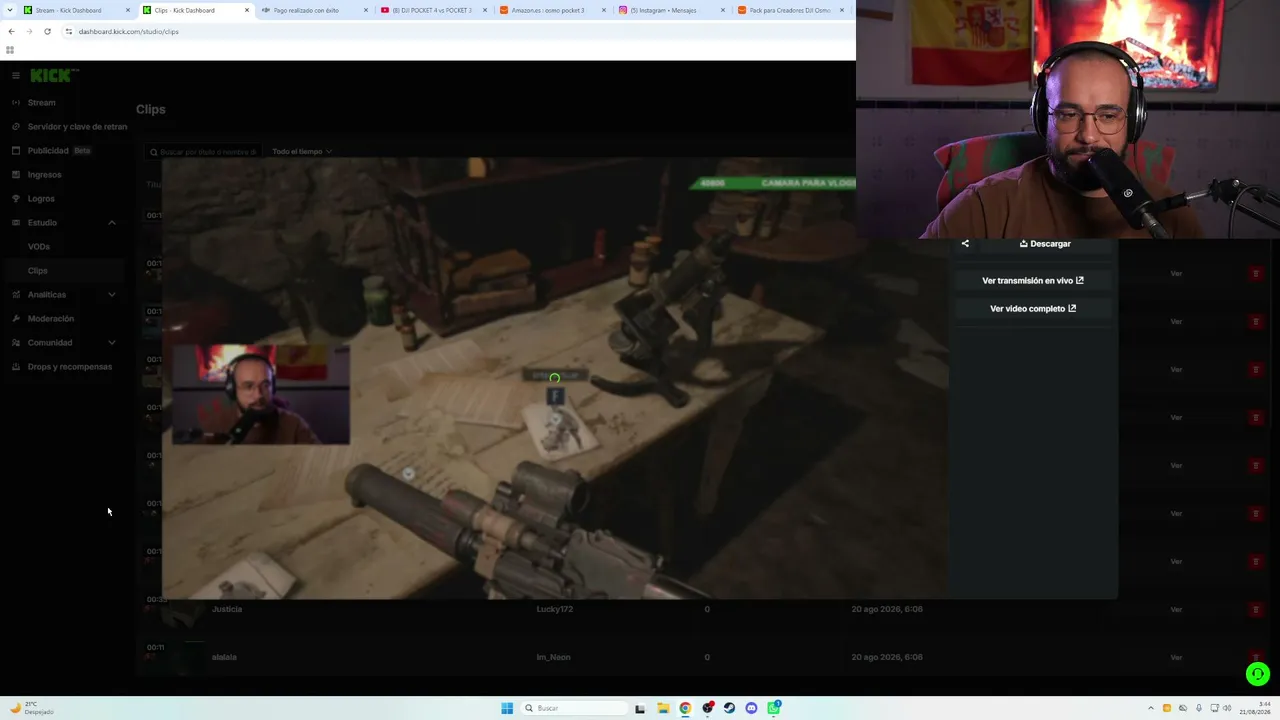Expand the Analíticas section
The image size is (1280, 720).
pyautogui.click(x=111, y=295)
